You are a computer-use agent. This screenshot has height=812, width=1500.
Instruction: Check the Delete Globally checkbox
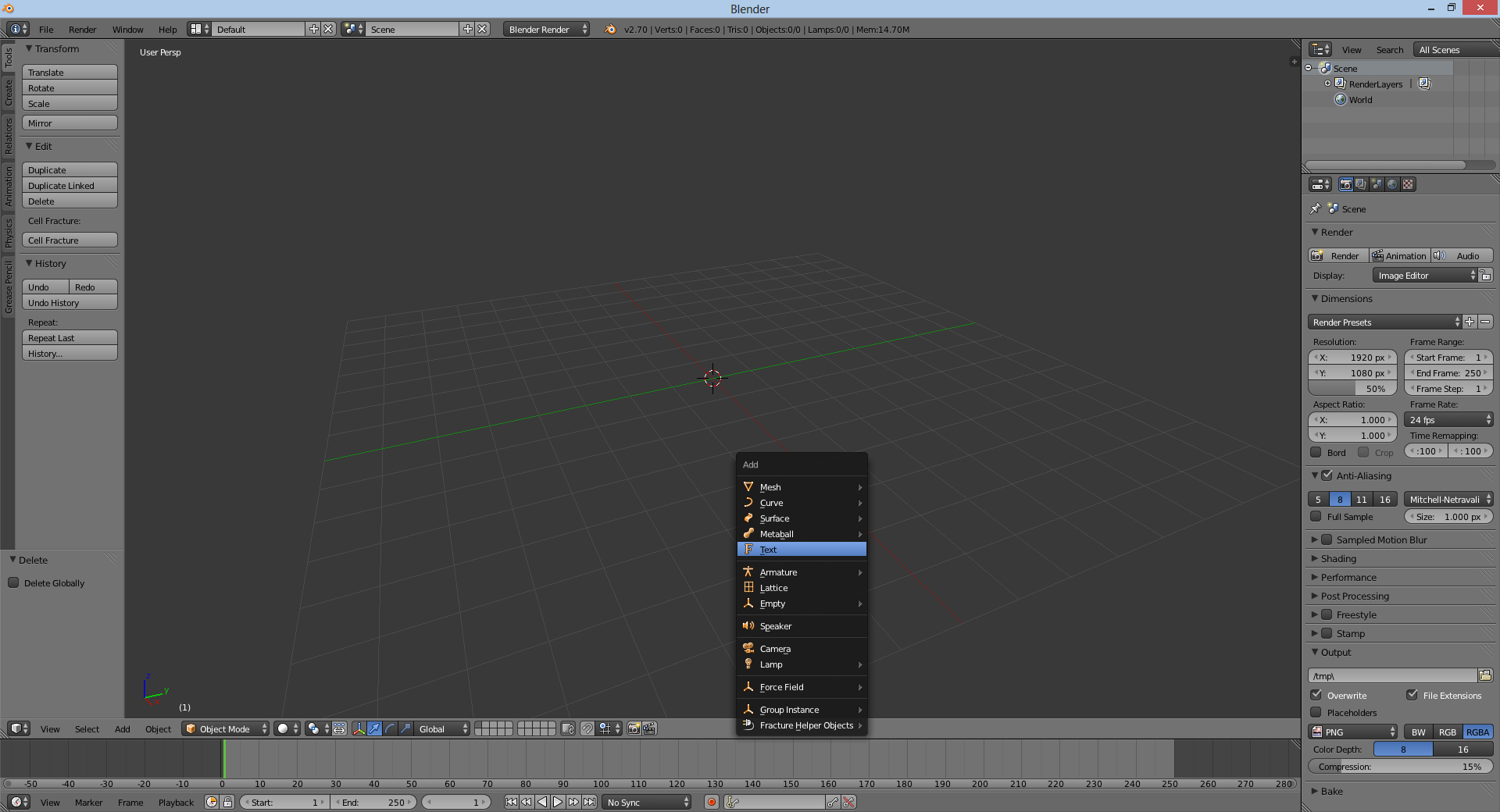pos(14,583)
